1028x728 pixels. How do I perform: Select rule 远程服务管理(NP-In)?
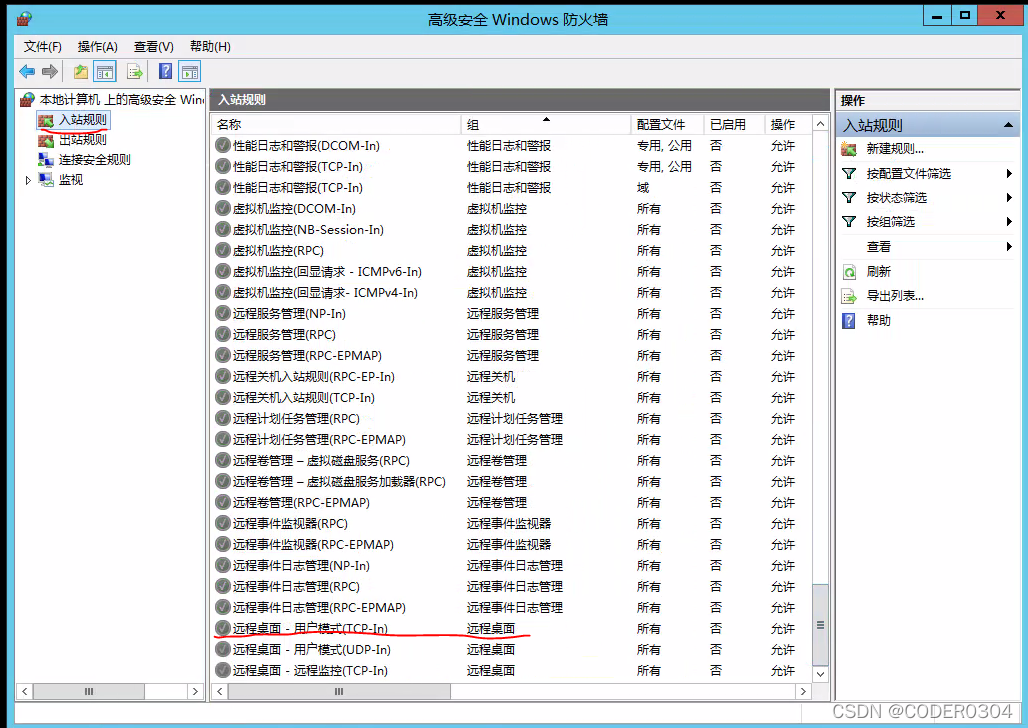289,313
